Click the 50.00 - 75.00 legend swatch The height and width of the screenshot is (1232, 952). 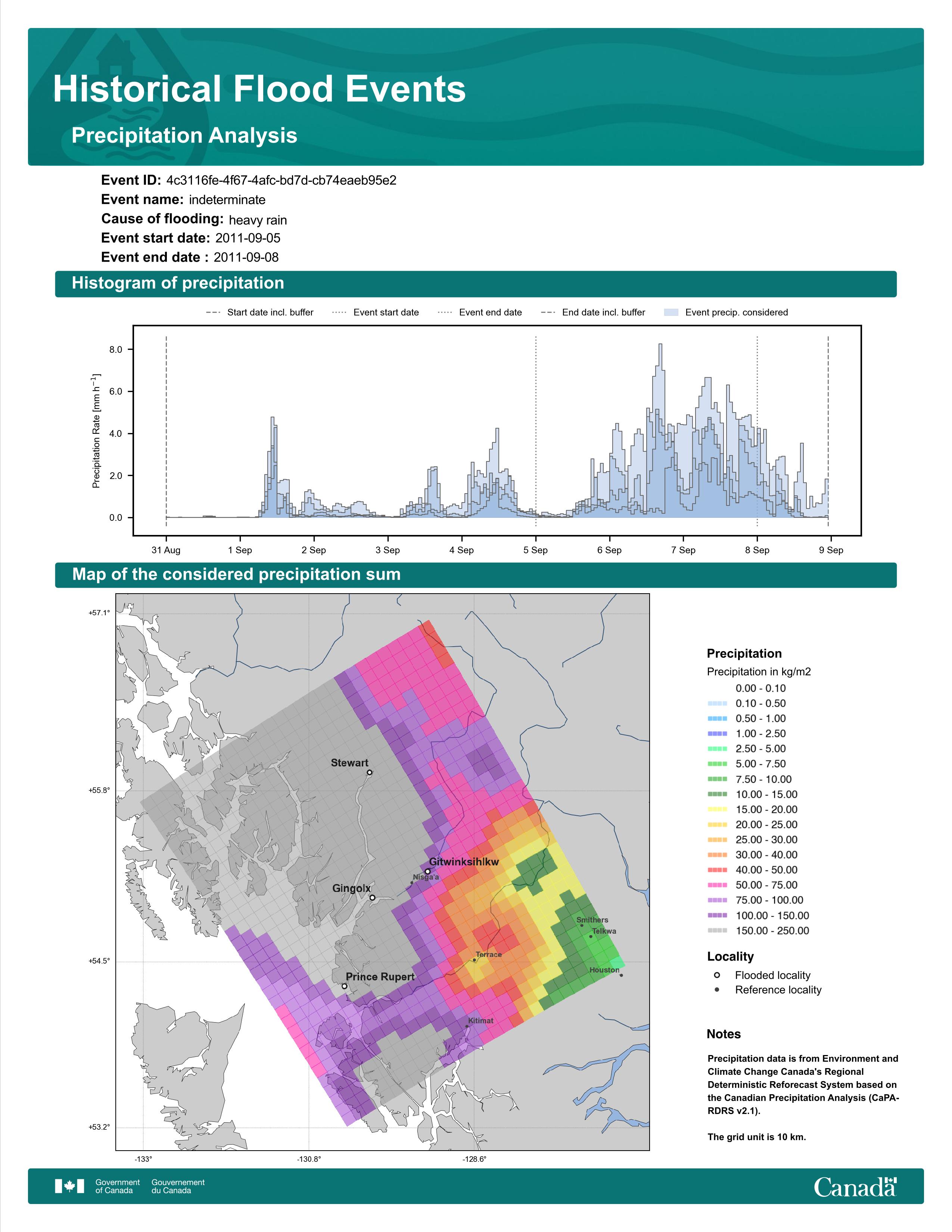click(717, 885)
